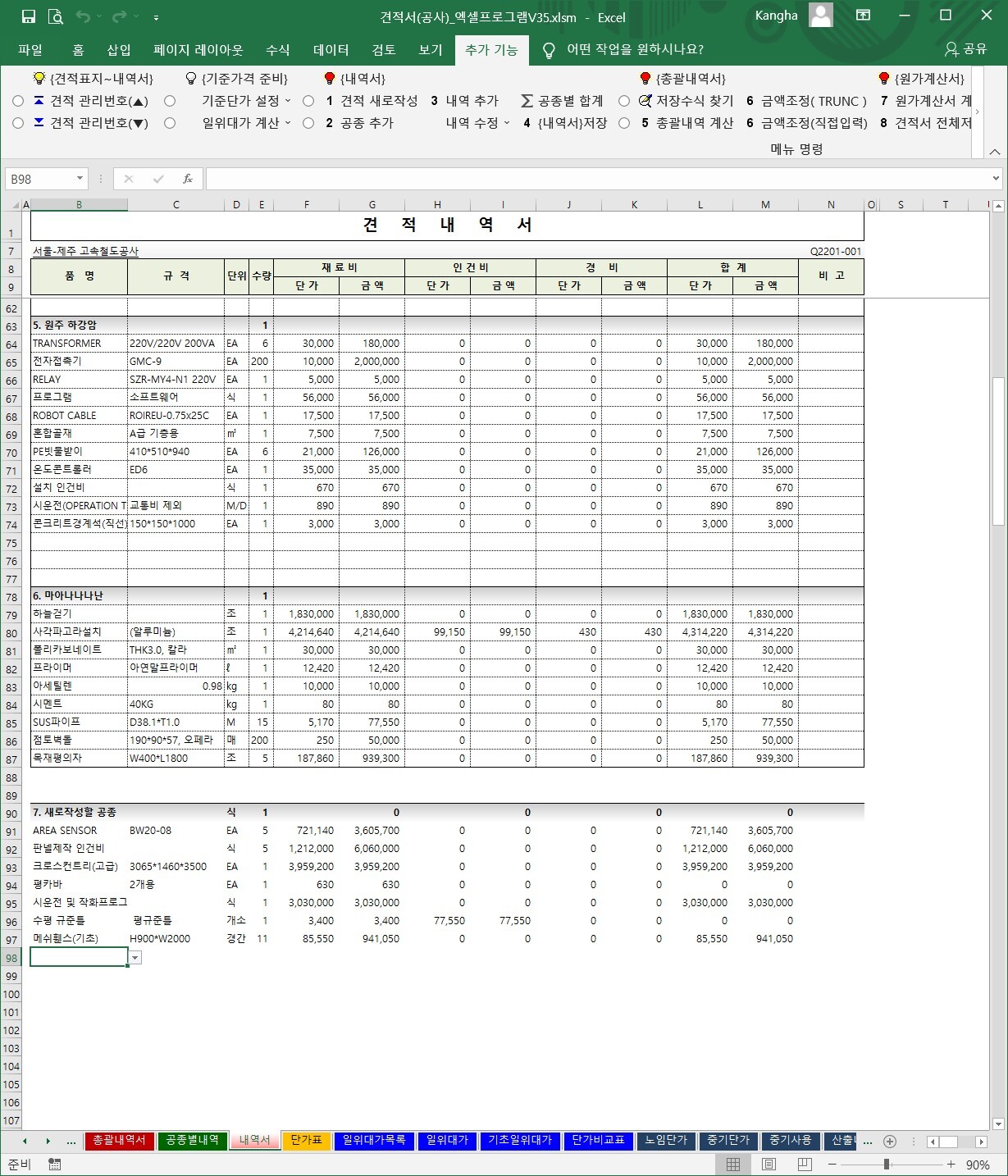The height and width of the screenshot is (1176, 1008).
Task: Click the Share person icon
Action: tap(951, 50)
